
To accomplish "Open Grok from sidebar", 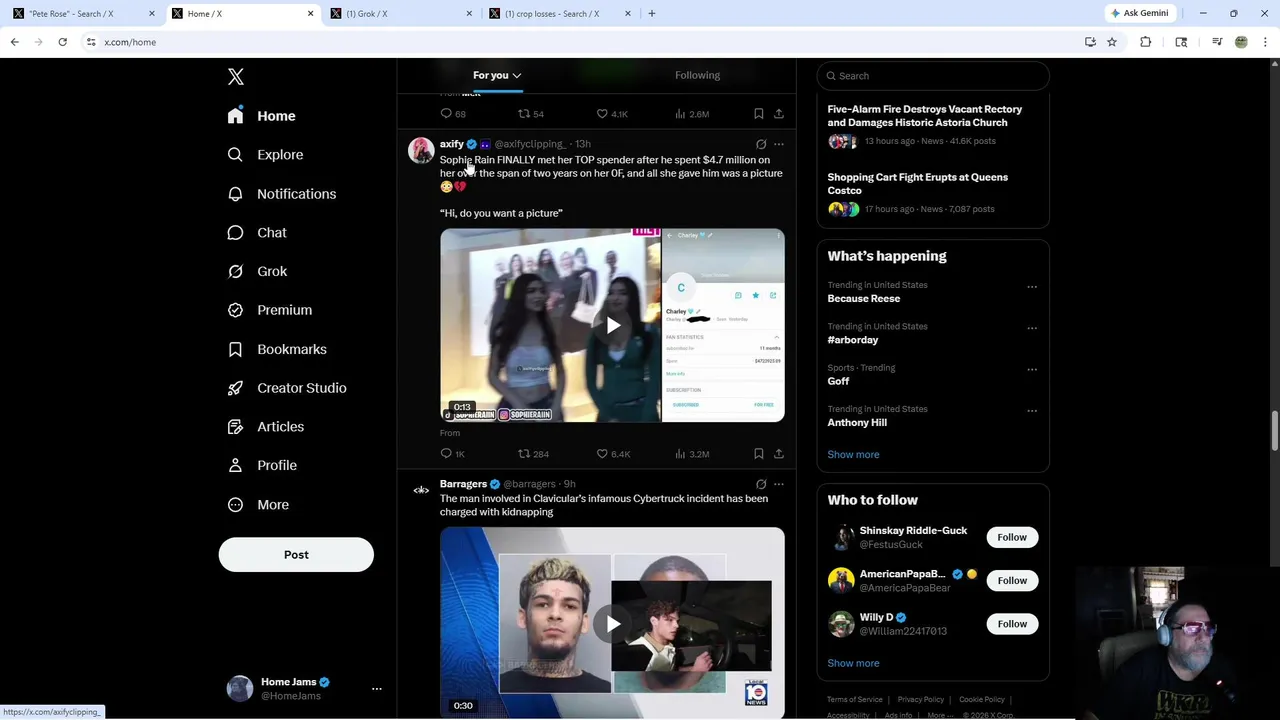I will tap(257, 271).
